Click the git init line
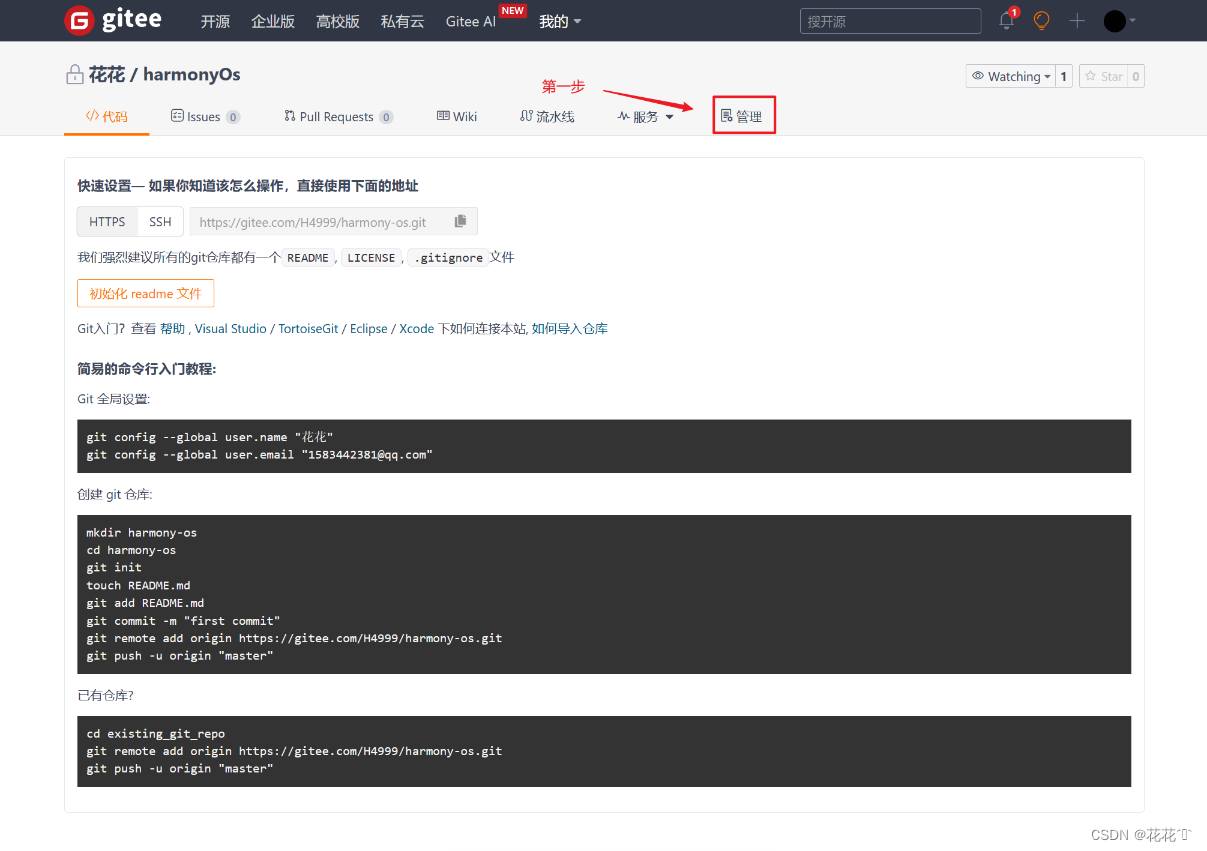Screen dimensions: 1207x851 [x=114, y=567]
